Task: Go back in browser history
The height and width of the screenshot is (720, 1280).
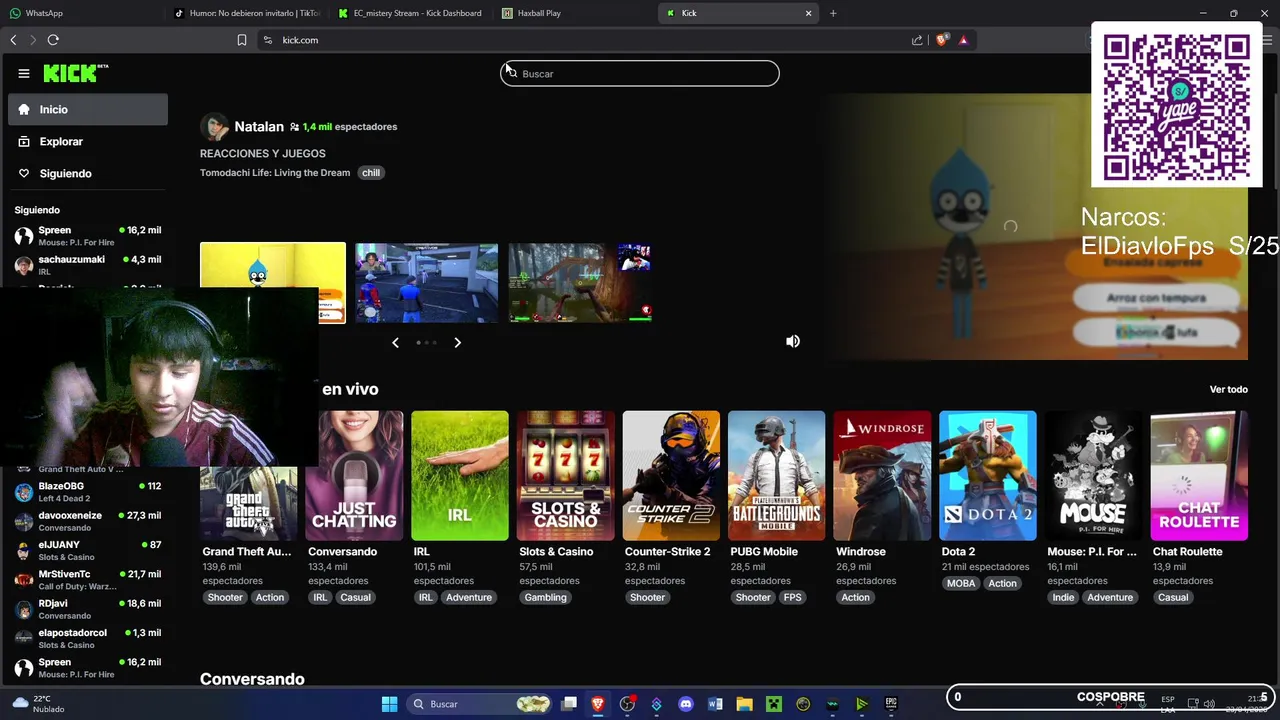Action: tap(13, 40)
